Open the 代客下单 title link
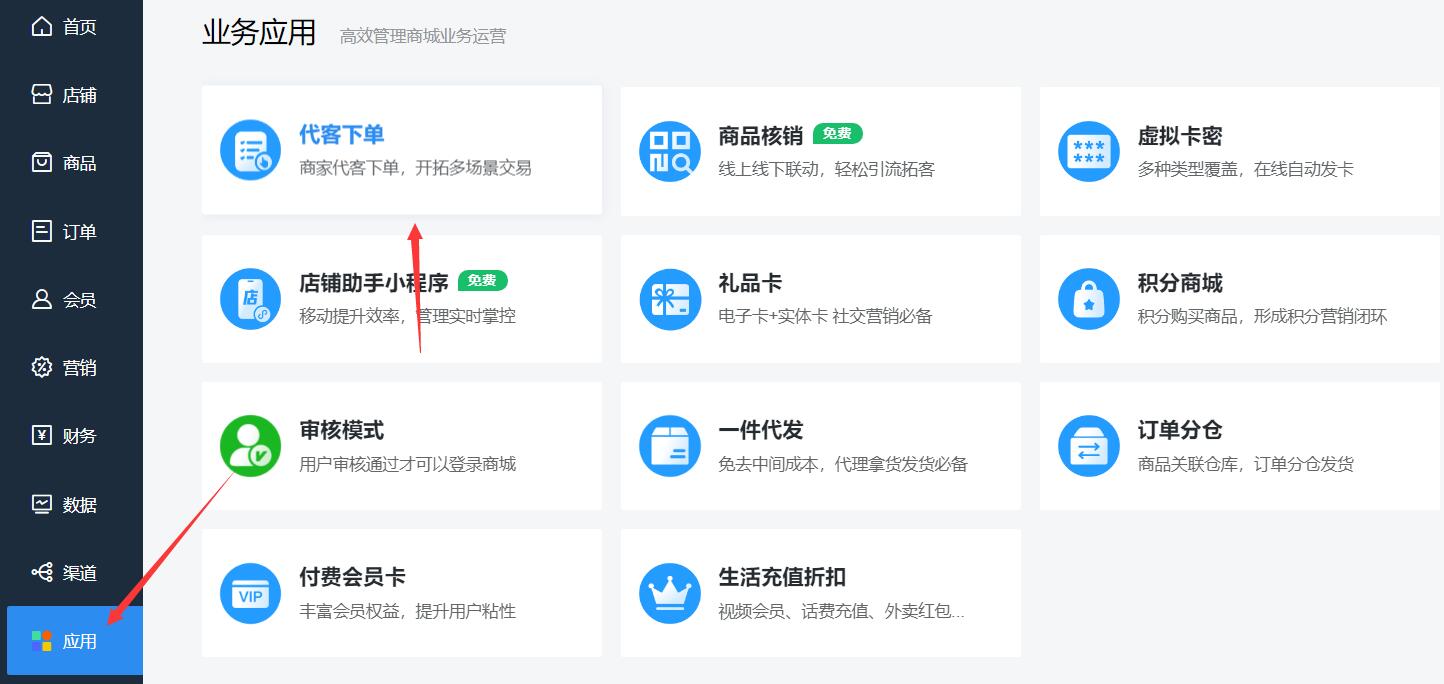This screenshot has width=1444, height=684. (x=341, y=135)
